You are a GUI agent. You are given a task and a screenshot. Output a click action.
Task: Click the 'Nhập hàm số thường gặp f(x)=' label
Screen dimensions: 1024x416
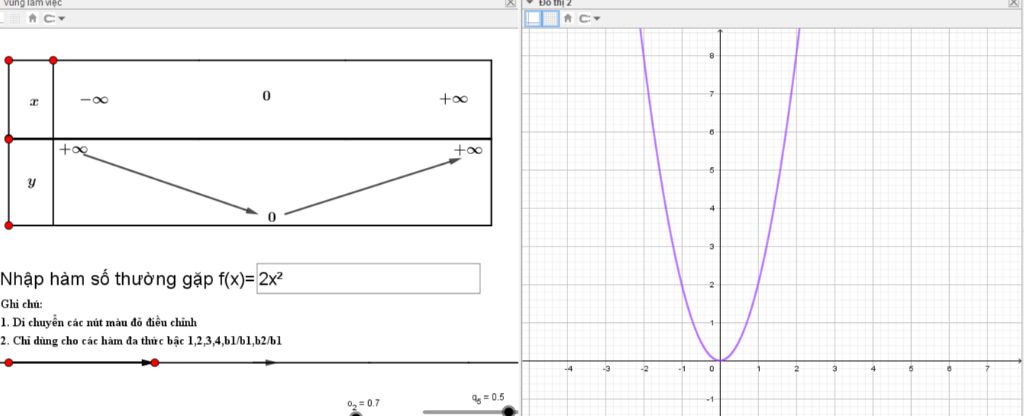coord(128,280)
